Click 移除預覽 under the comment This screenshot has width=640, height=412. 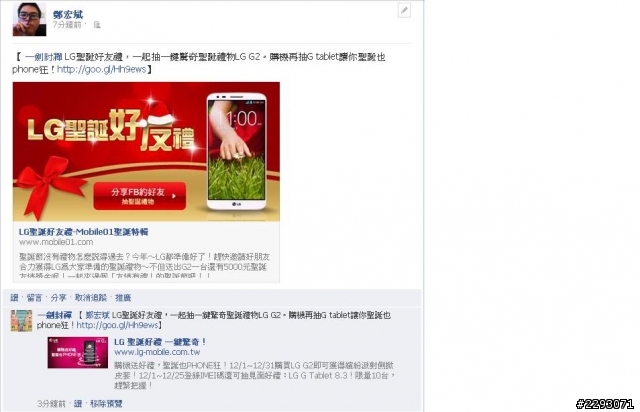106,404
